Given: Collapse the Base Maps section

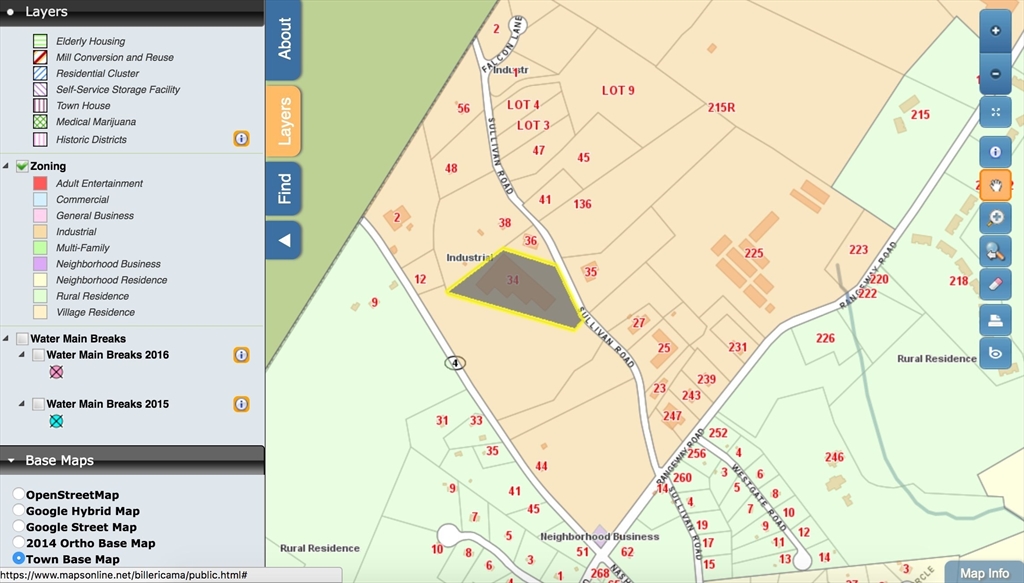Looking at the screenshot, I should 10,461.
